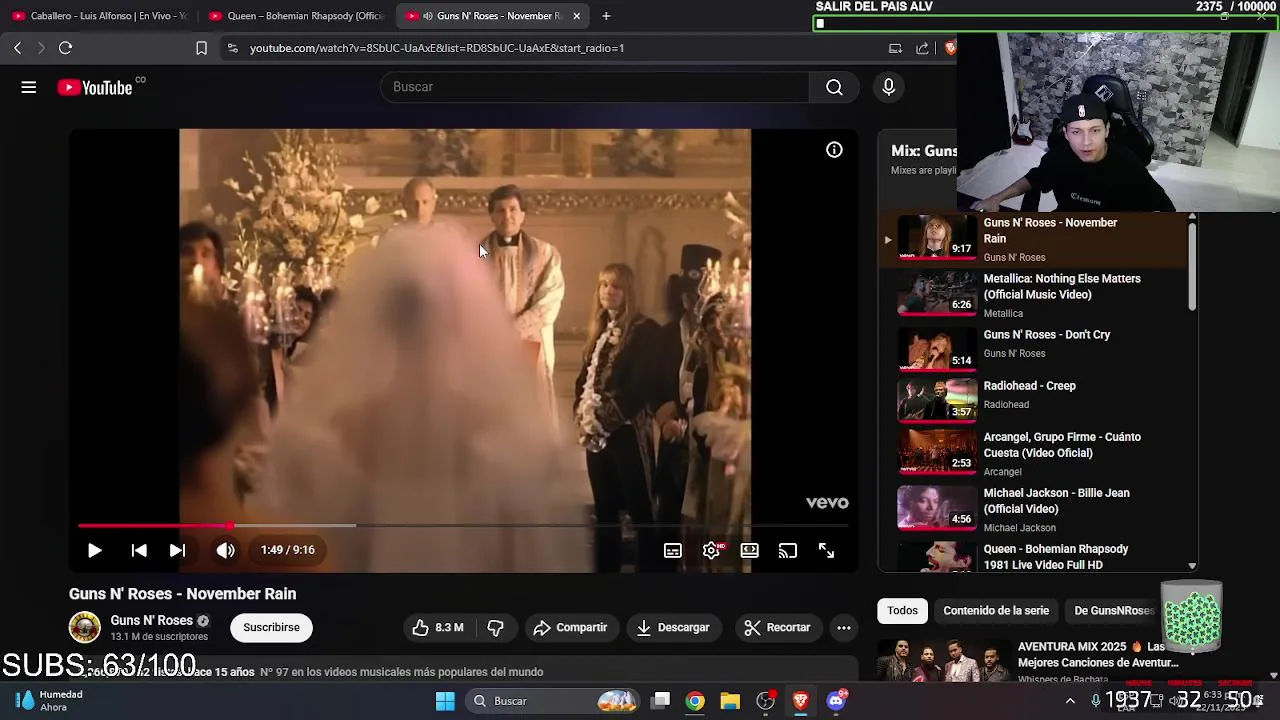Select the Todos filter chip
The image size is (1280, 720).
[902, 610]
